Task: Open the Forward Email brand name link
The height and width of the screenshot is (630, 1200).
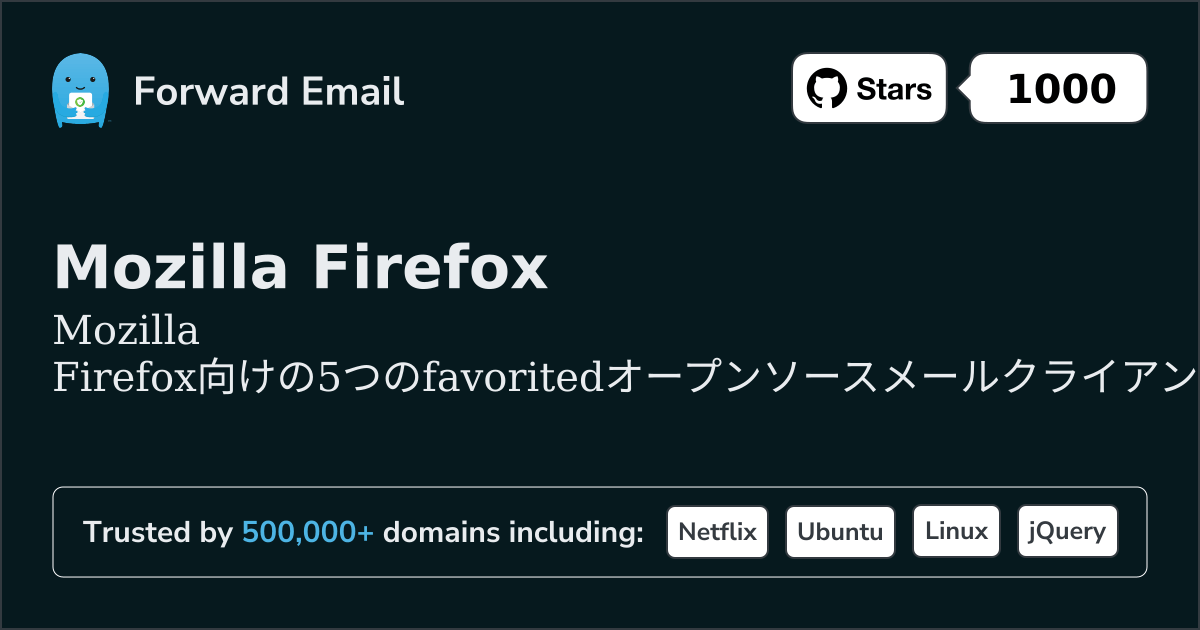Action: coord(269,92)
